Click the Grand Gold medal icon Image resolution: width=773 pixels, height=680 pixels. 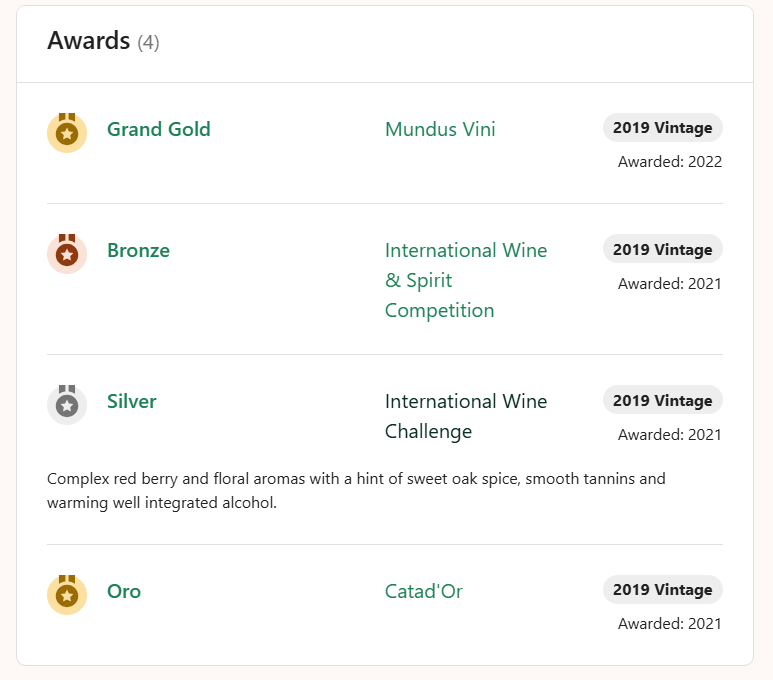[x=67, y=132]
